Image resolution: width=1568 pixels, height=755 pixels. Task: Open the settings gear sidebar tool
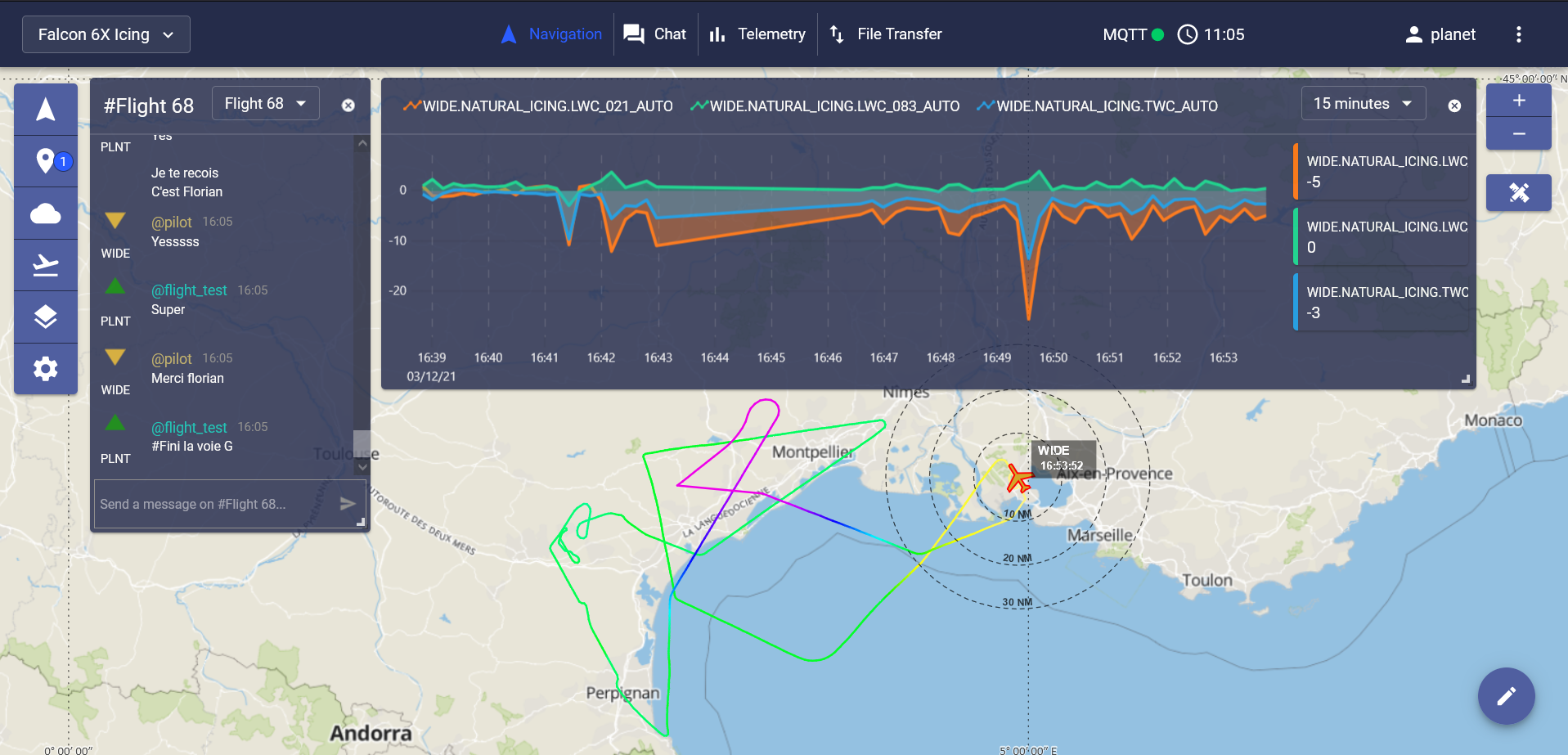[x=46, y=369]
